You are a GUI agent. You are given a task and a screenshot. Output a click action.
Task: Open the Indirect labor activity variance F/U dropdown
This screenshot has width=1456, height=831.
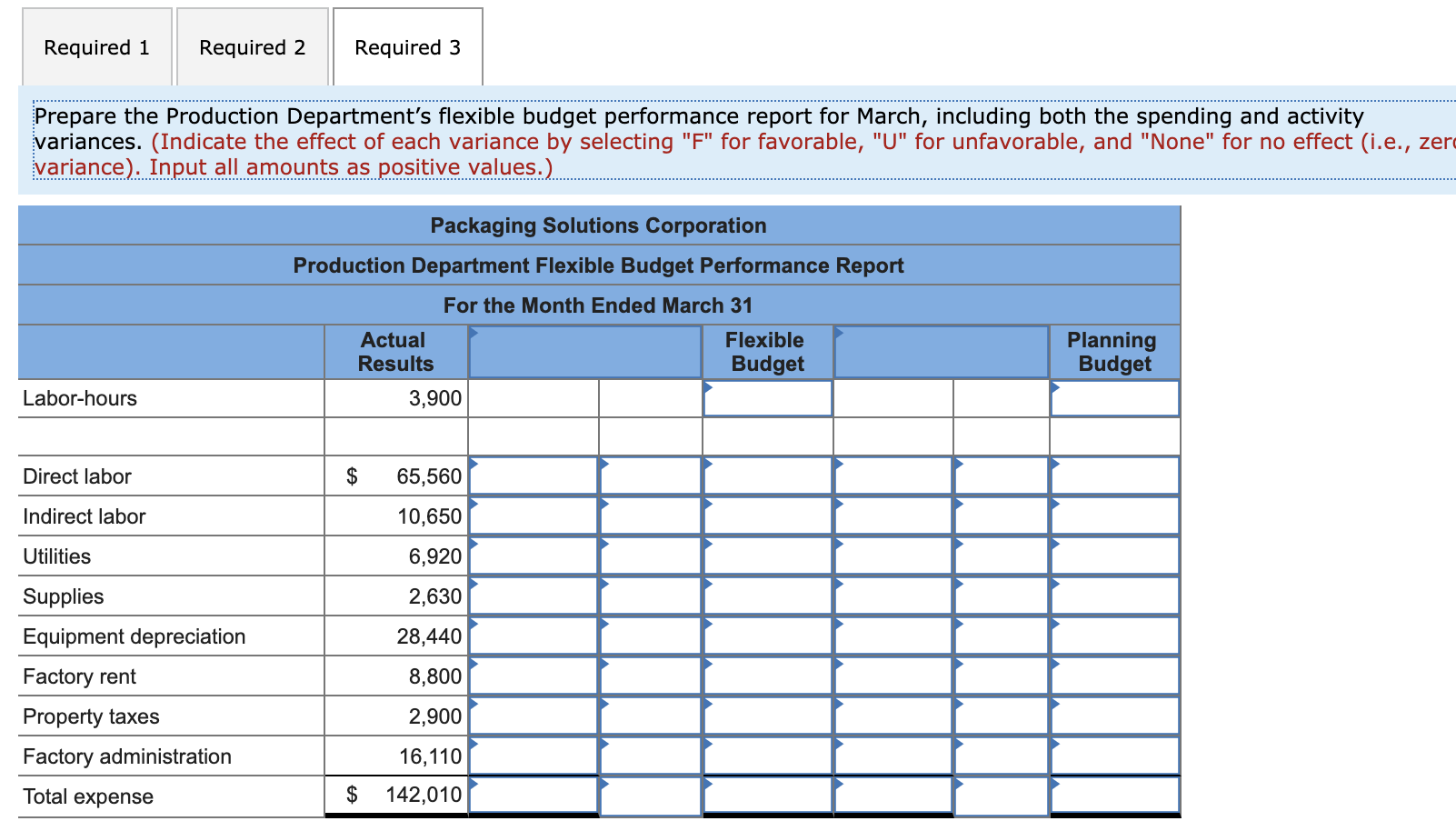tap(1002, 516)
